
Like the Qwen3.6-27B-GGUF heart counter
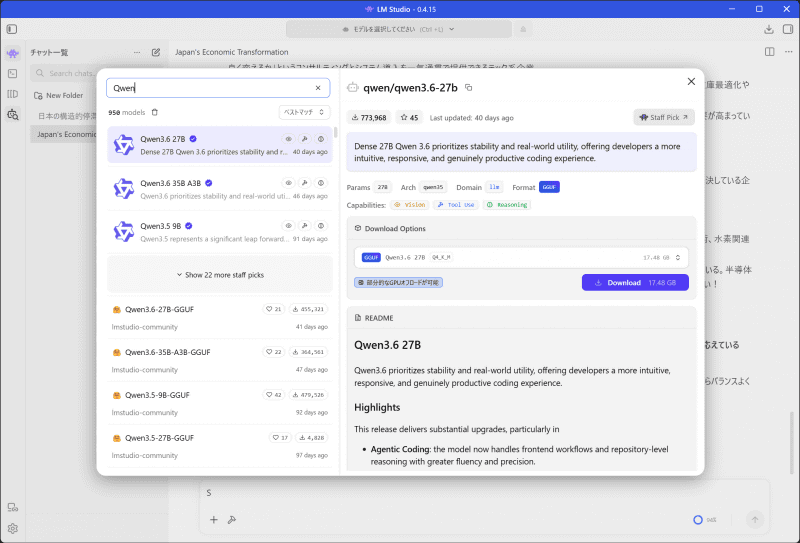pyautogui.click(x=273, y=309)
